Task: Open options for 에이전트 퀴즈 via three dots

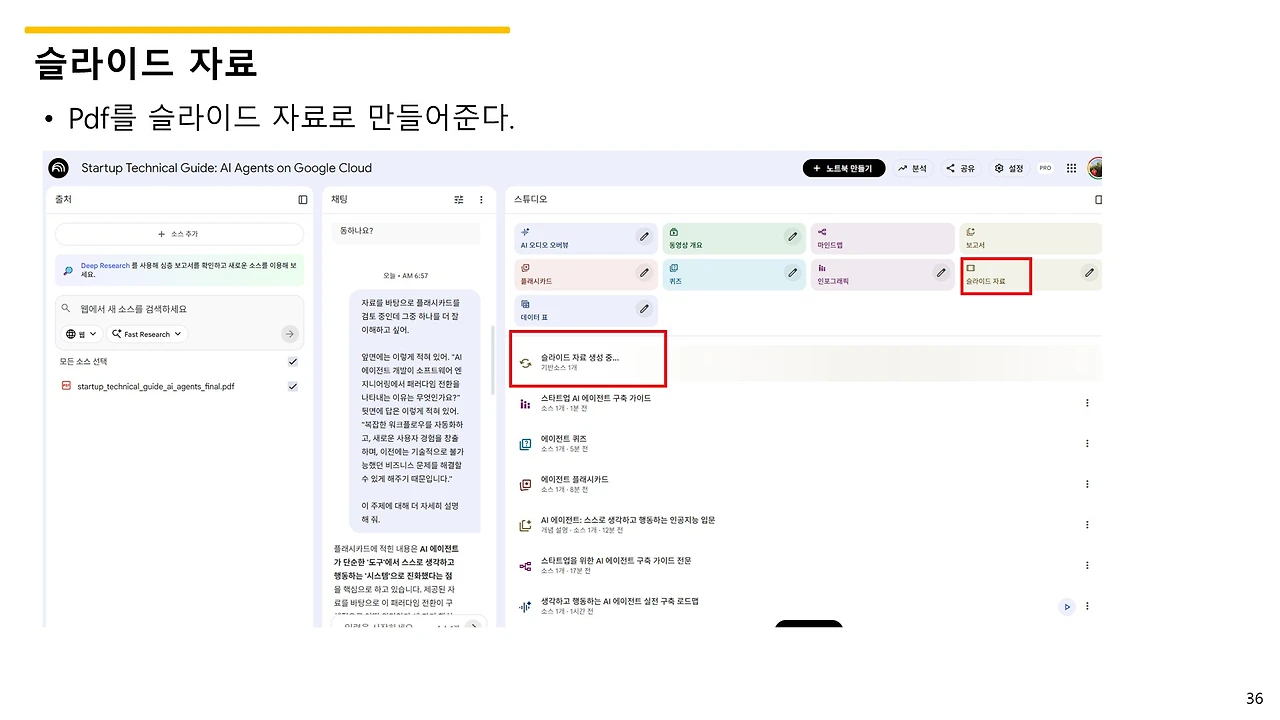Action: (x=1087, y=443)
